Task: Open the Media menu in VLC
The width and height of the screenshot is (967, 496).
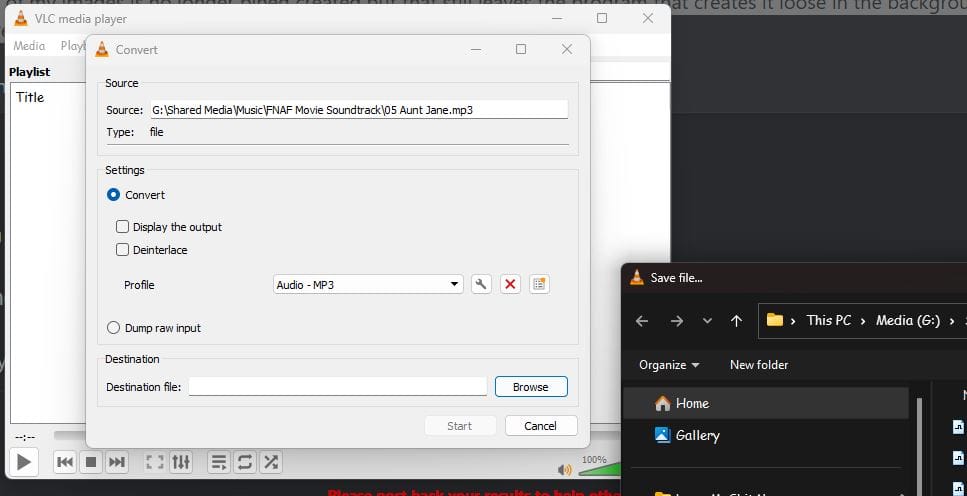Action: 29,46
